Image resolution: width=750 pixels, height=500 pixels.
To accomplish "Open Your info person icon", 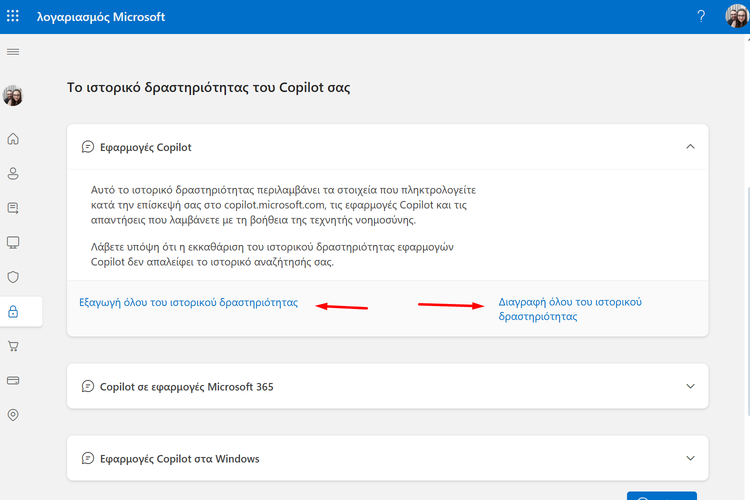I will [x=13, y=174].
